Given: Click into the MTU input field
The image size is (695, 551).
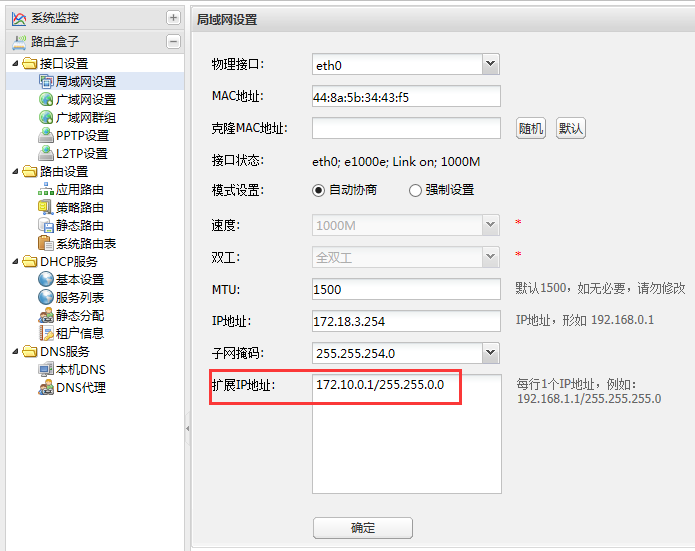Looking at the screenshot, I should [x=405, y=289].
